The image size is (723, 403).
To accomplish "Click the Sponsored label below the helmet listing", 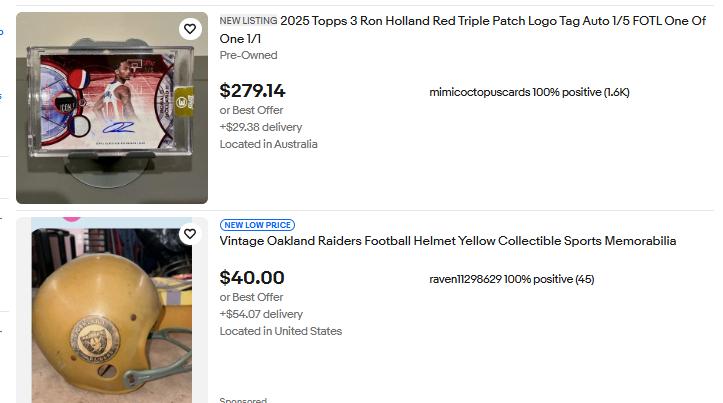I will coord(243,400).
